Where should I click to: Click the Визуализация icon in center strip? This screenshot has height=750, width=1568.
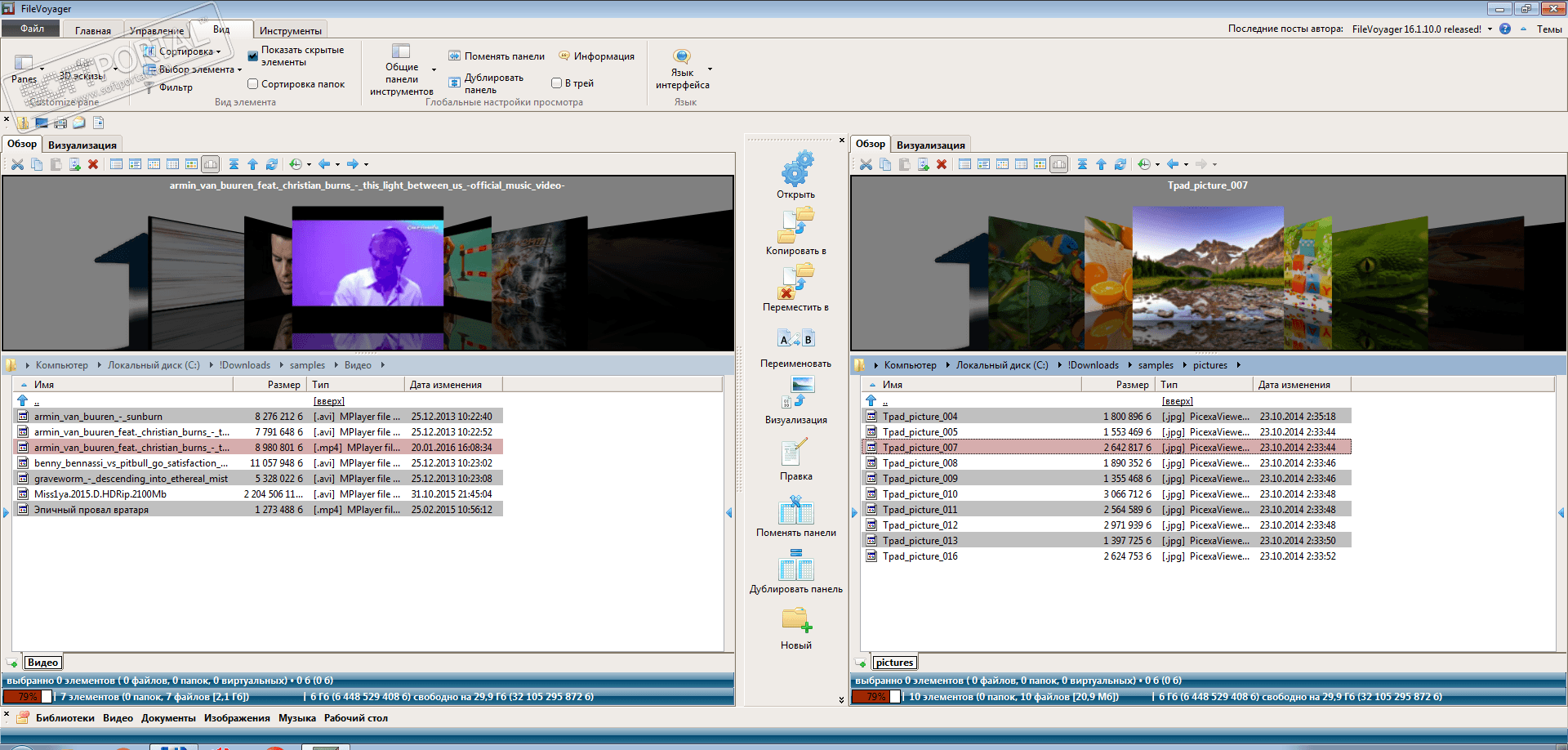[x=796, y=393]
